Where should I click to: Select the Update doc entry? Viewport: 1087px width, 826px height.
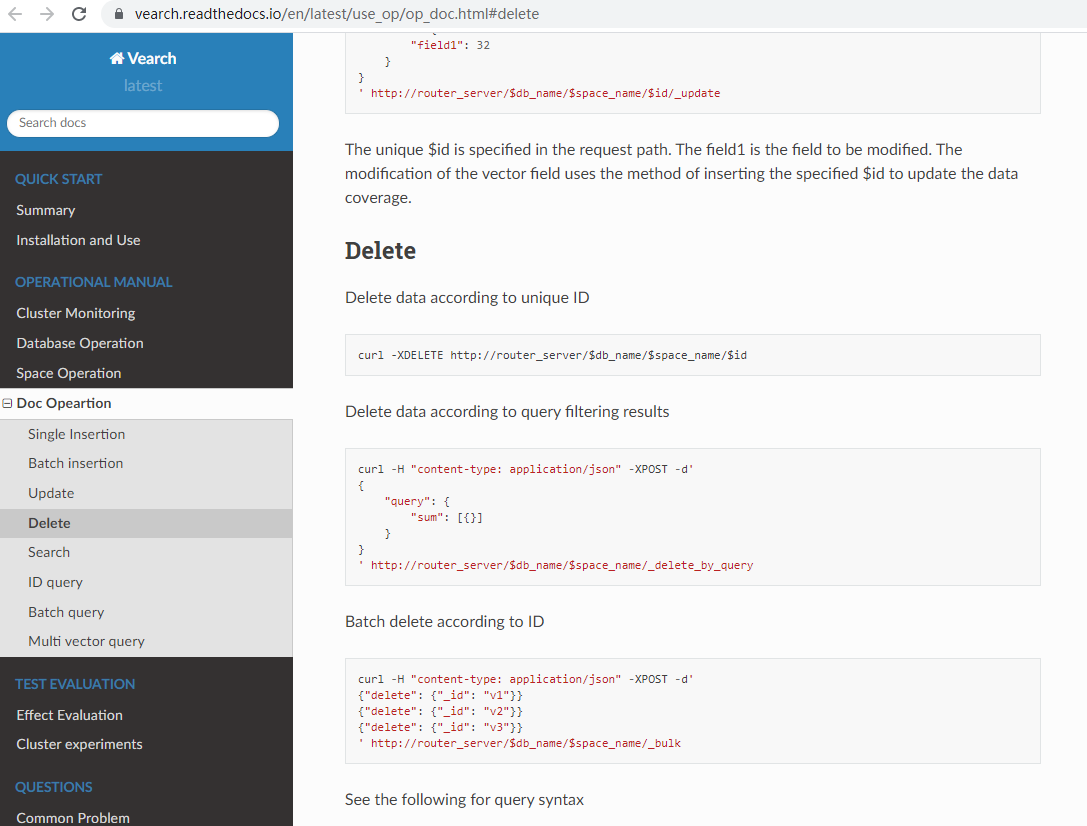[x=49, y=493]
